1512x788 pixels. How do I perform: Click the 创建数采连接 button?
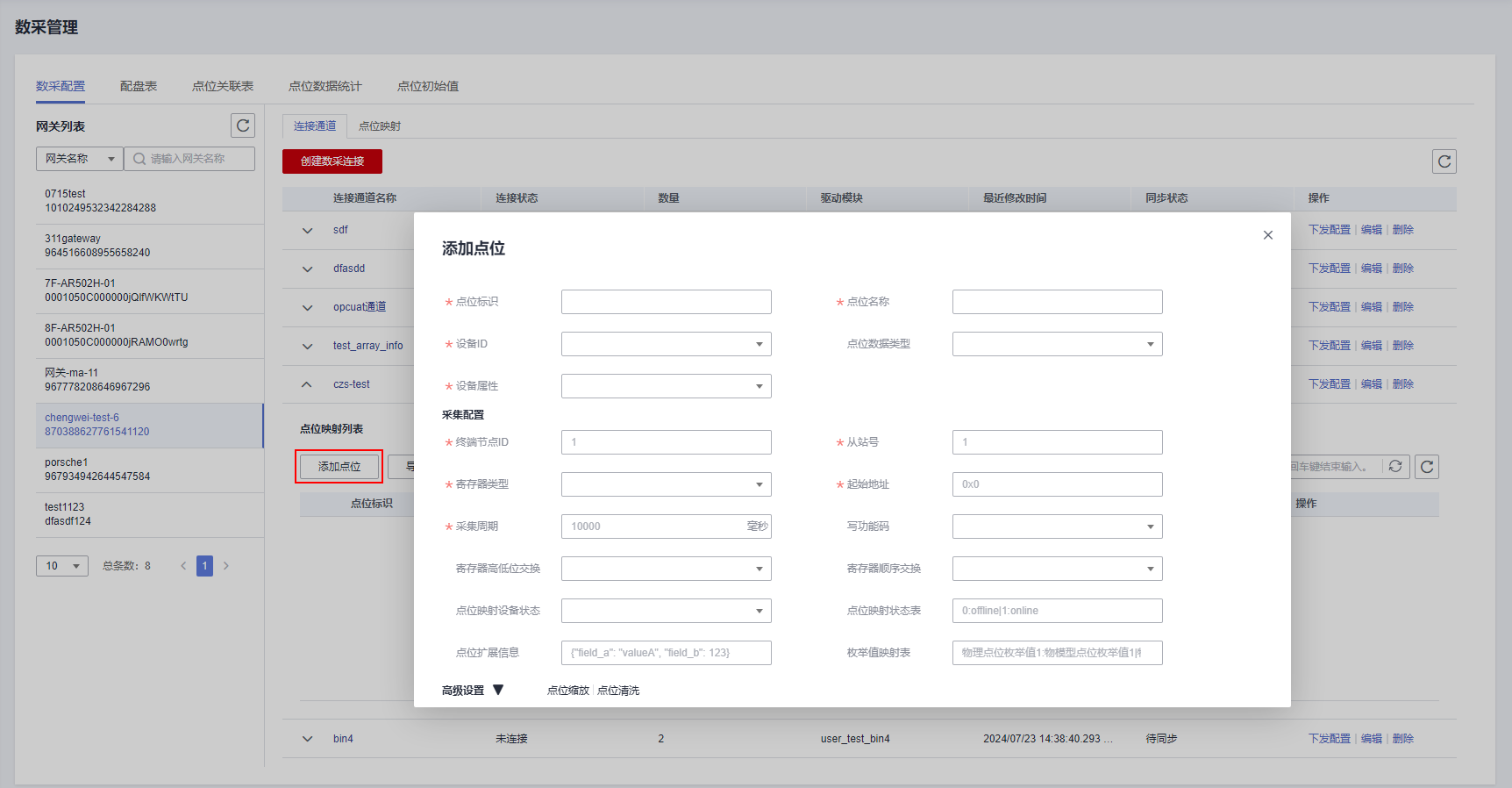coord(332,161)
